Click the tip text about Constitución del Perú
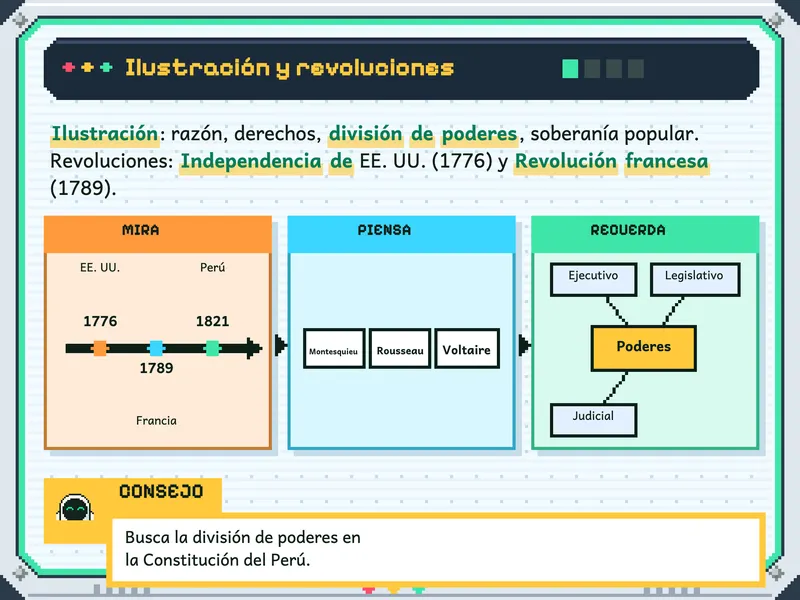Screen dimensions: 800x600 point(243,548)
